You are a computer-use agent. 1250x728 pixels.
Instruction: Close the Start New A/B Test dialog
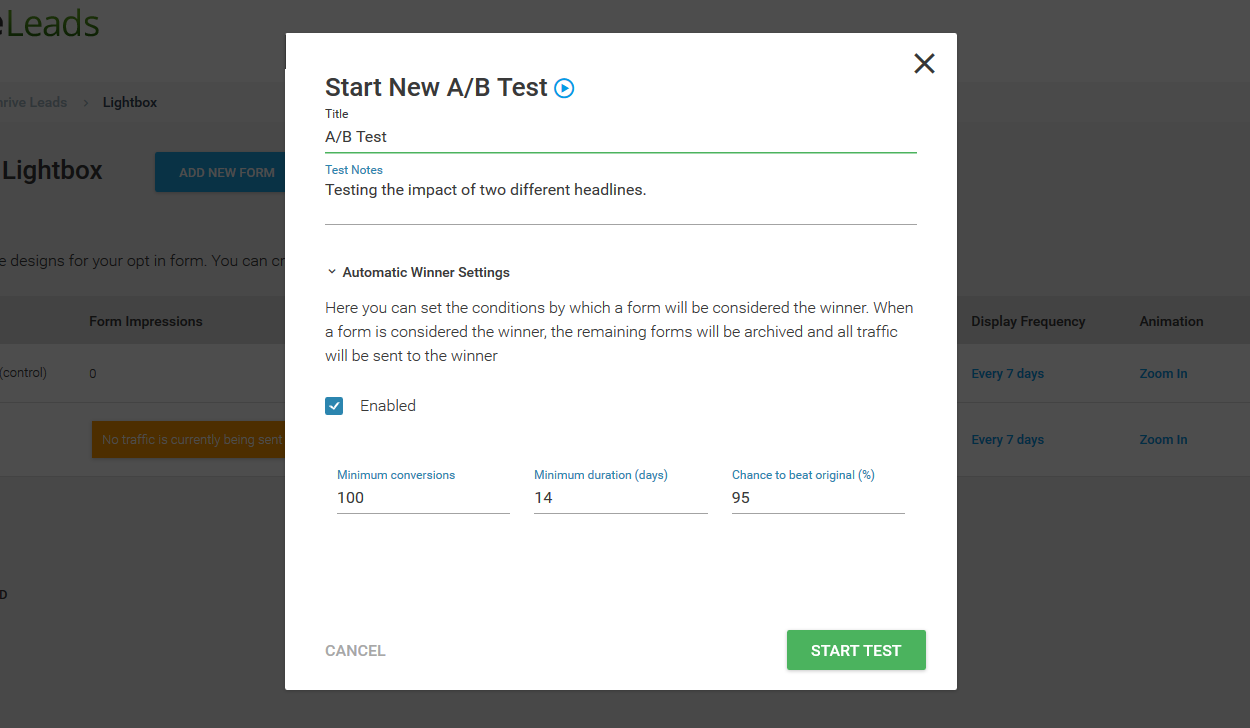click(924, 64)
